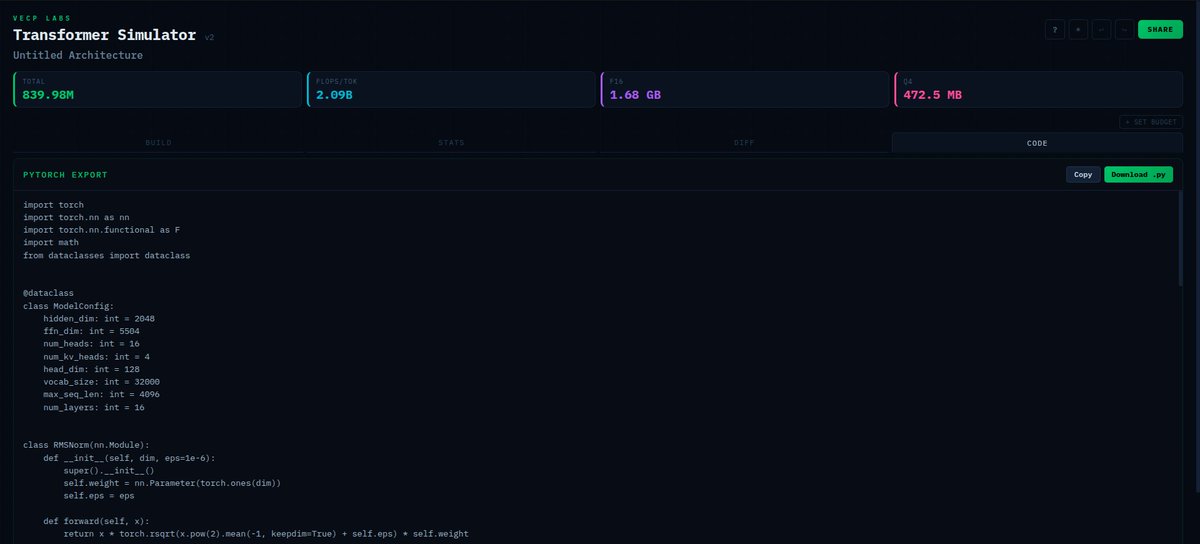Switch to the DIFF tab
This screenshot has width=1200, height=544.
point(745,143)
